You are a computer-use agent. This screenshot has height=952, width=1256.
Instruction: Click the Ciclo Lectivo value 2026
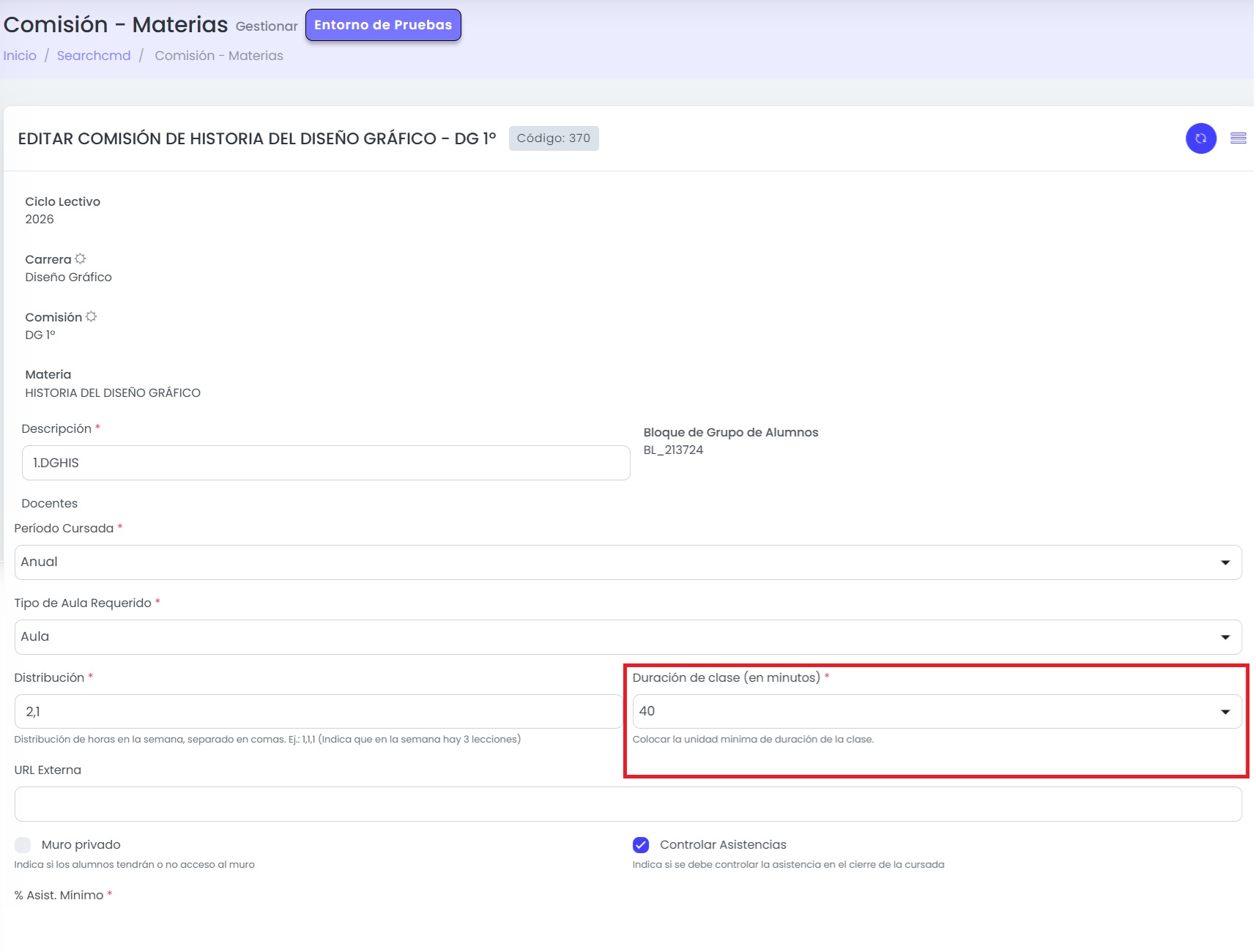pyautogui.click(x=40, y=220)
